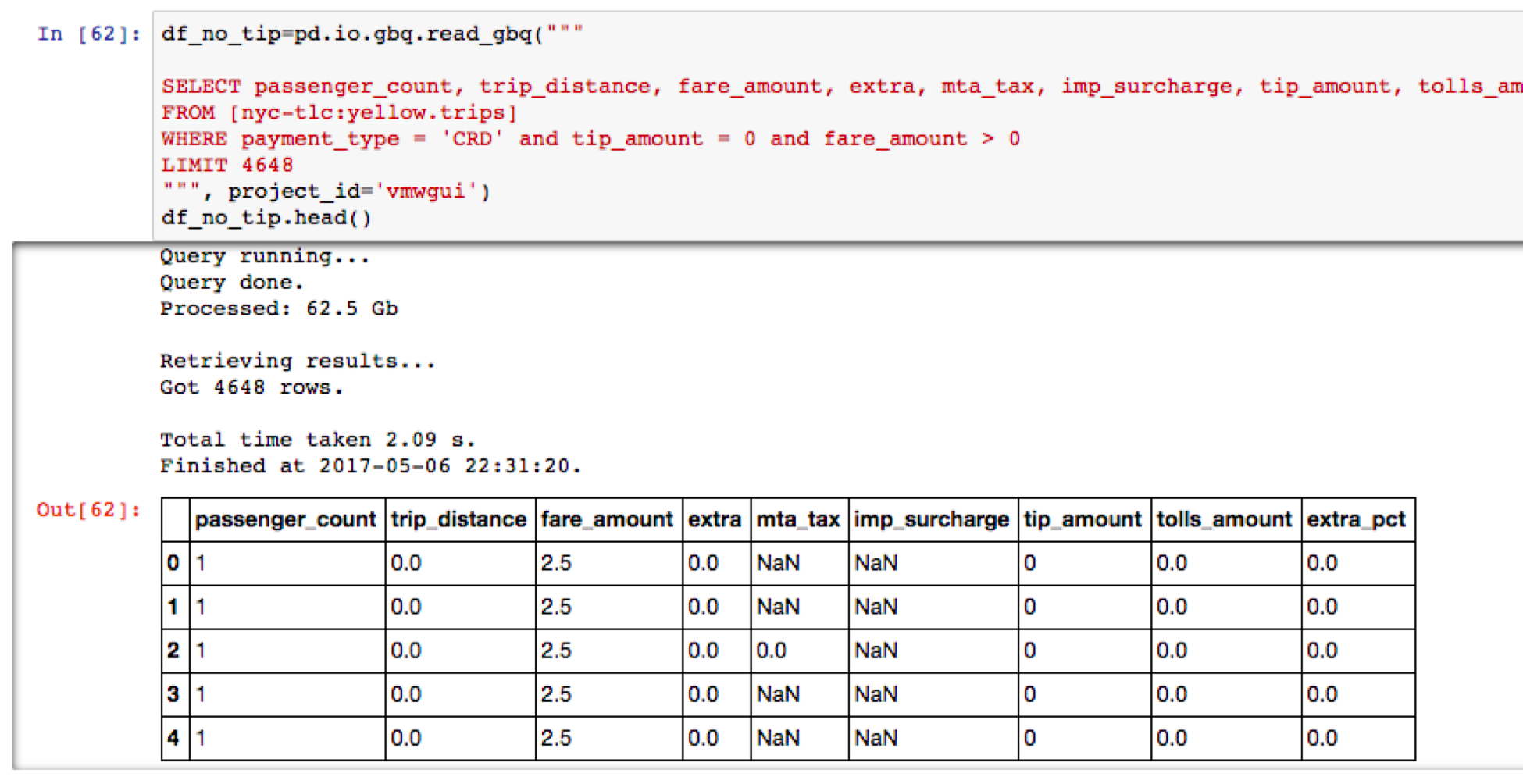Viewport: 1523px width, 784px height.
Task: Click the tip_amount 0 cell in row 1
Action: pos(1084,607)
